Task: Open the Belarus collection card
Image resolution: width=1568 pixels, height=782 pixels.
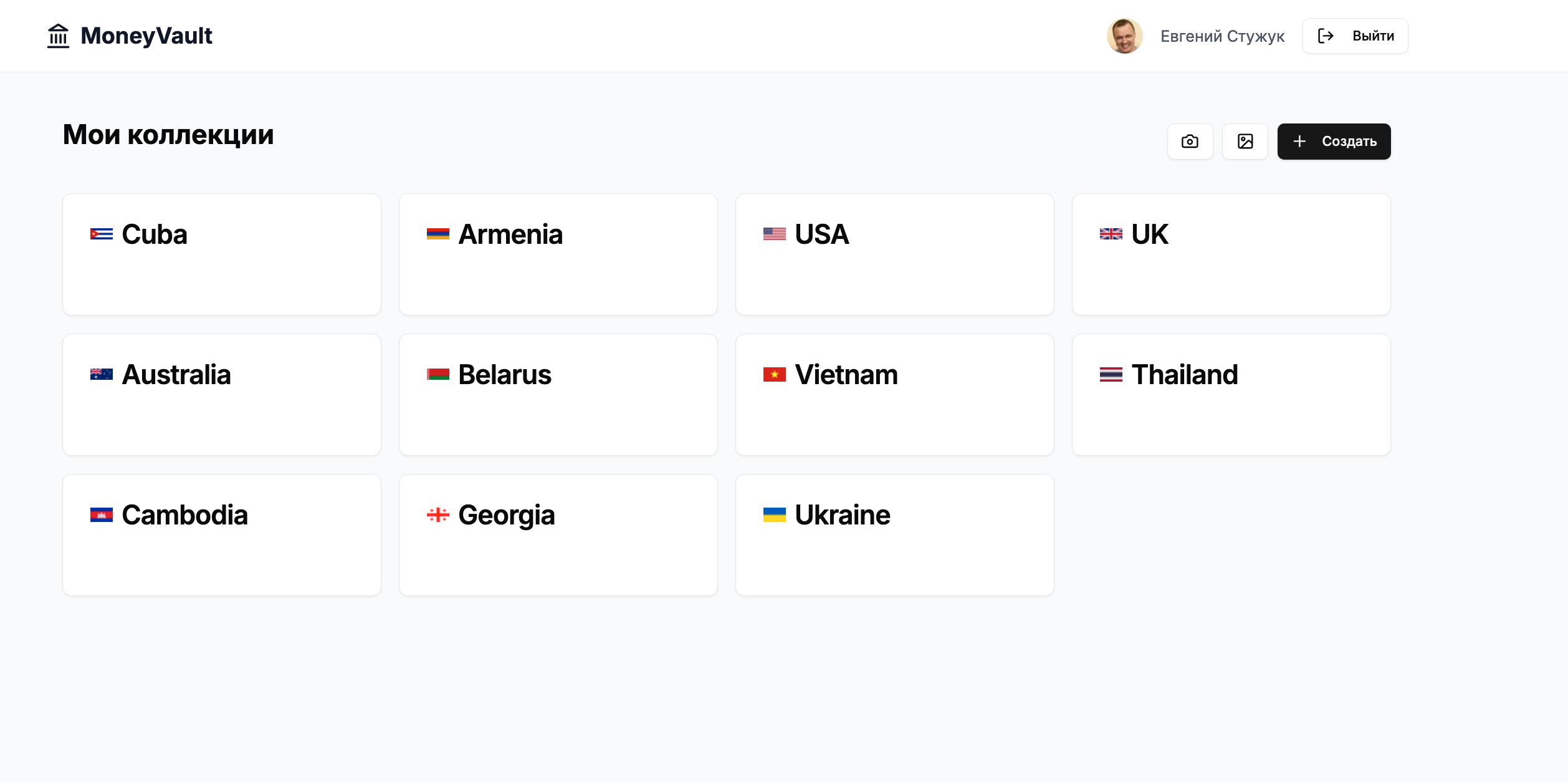Action: (x=558, y=395)
